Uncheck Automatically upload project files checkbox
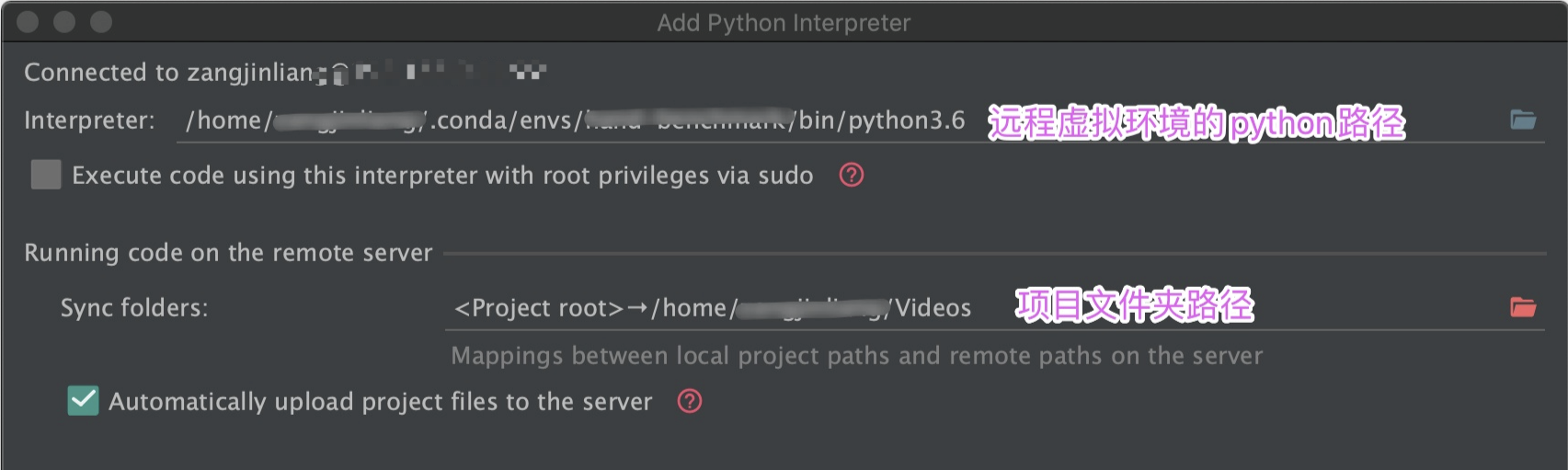Viewport: 1568px width, 470px height. [x=83, y=401]
